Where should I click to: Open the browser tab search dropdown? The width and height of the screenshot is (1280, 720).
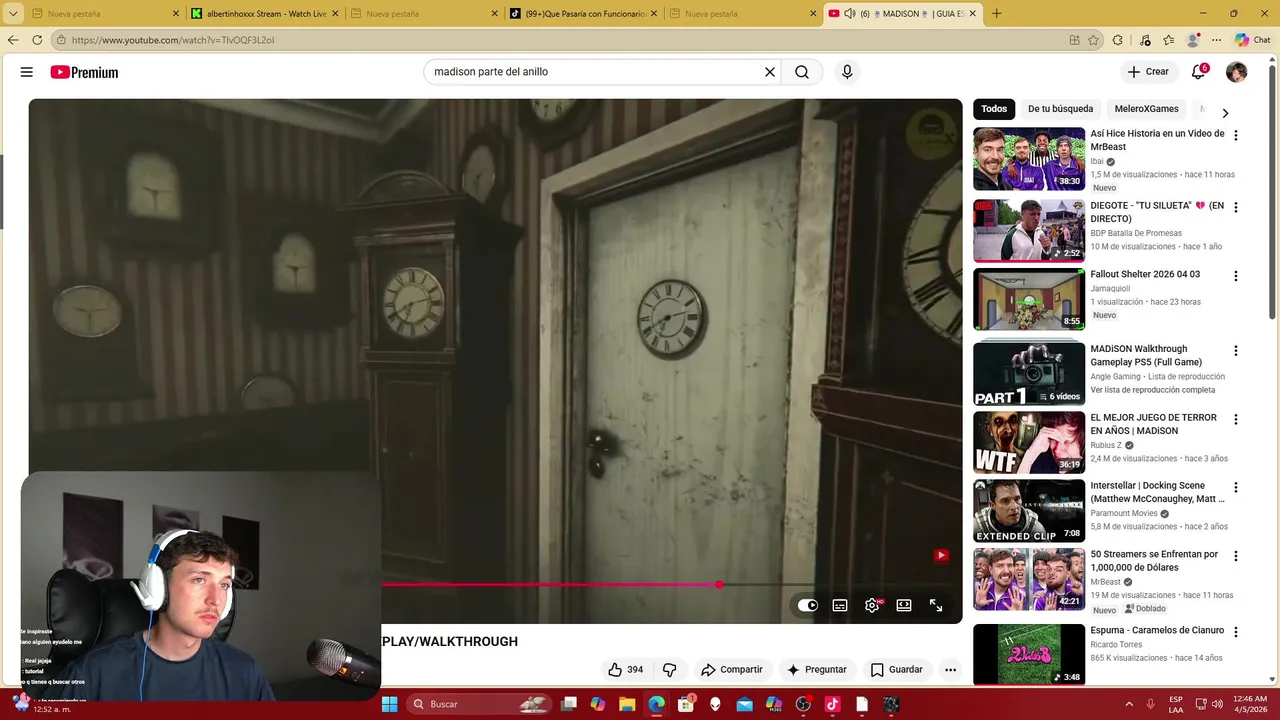point(12,14)
